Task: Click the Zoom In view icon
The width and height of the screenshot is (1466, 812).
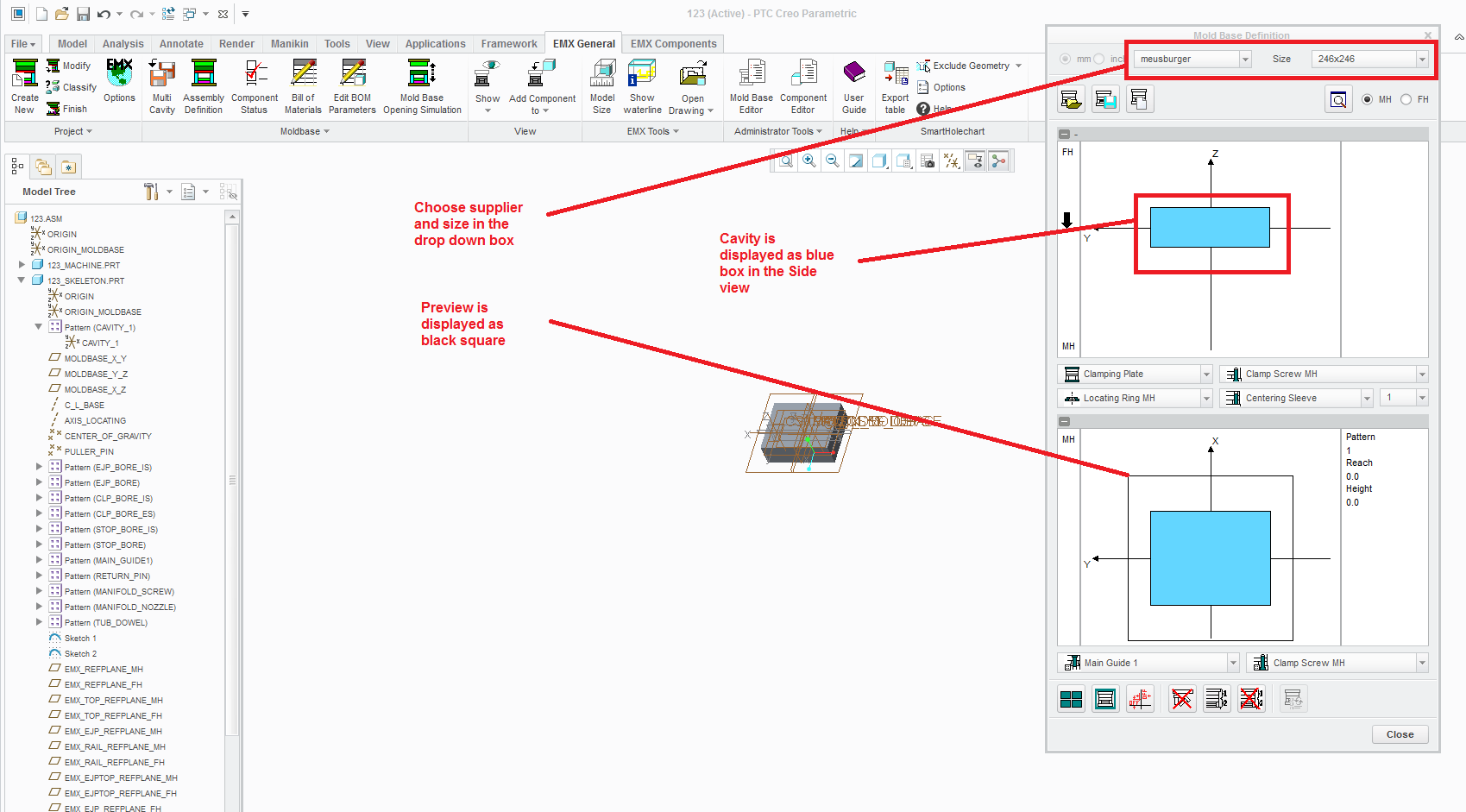Action: point(809,161)
